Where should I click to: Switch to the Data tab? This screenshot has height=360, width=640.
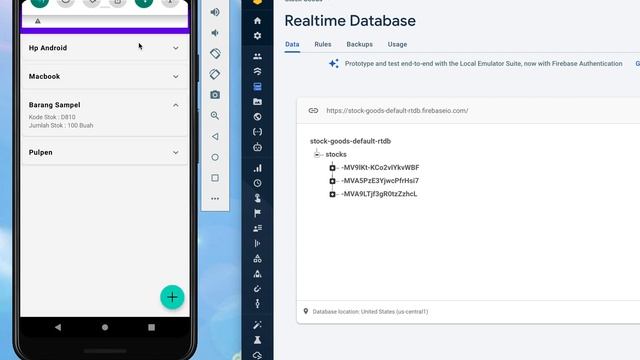[x=292, y=44]
